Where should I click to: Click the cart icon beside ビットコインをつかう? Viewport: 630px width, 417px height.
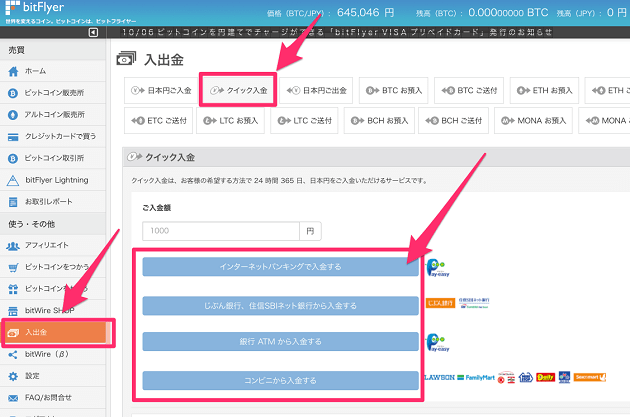[x=13, y=268]
